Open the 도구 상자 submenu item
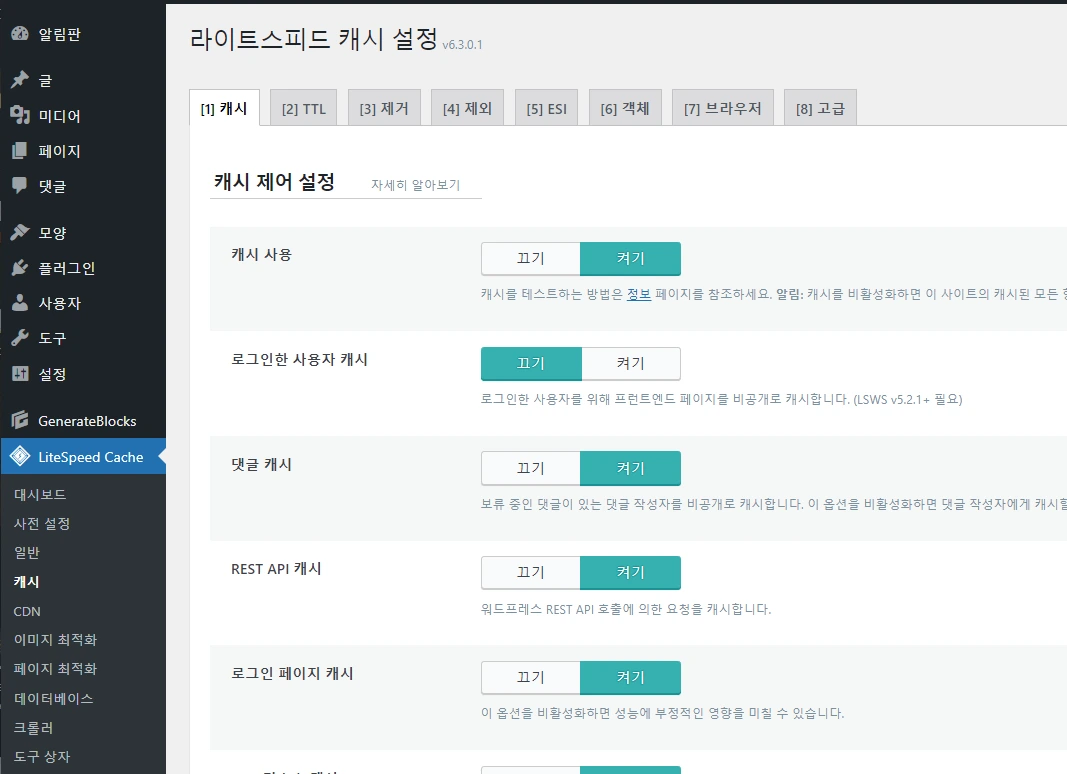 pyautogui.click(x=42, y=756)
